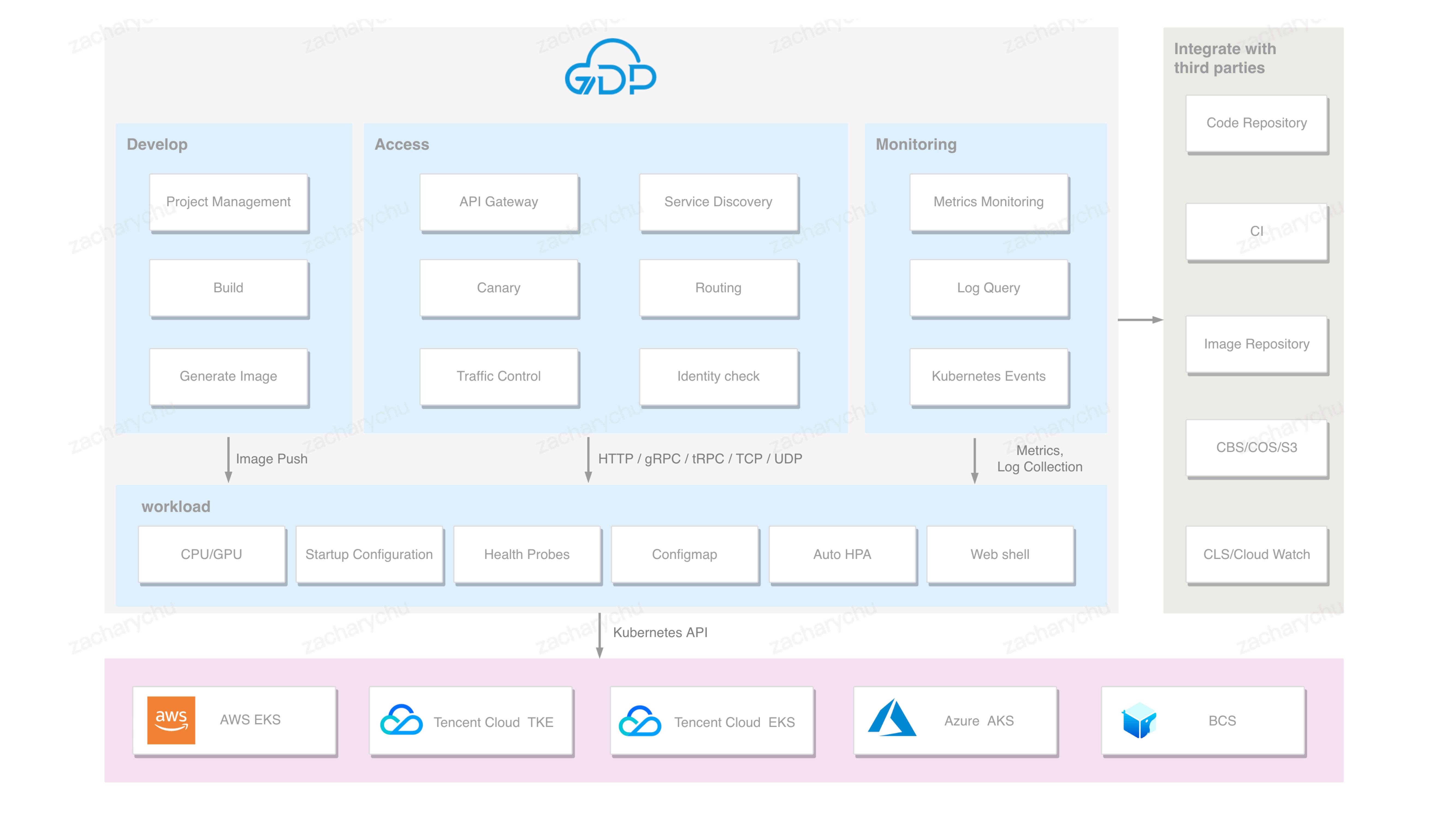
Task: Select the AWS icon beside AWS EKS
Action: click(x=171, y=720)
